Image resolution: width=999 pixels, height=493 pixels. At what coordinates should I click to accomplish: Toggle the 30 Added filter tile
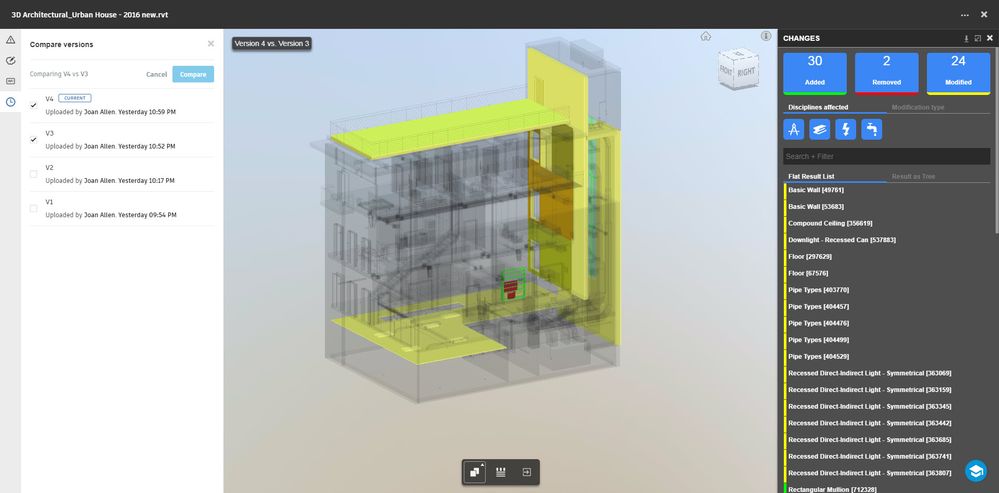point(815,73)
